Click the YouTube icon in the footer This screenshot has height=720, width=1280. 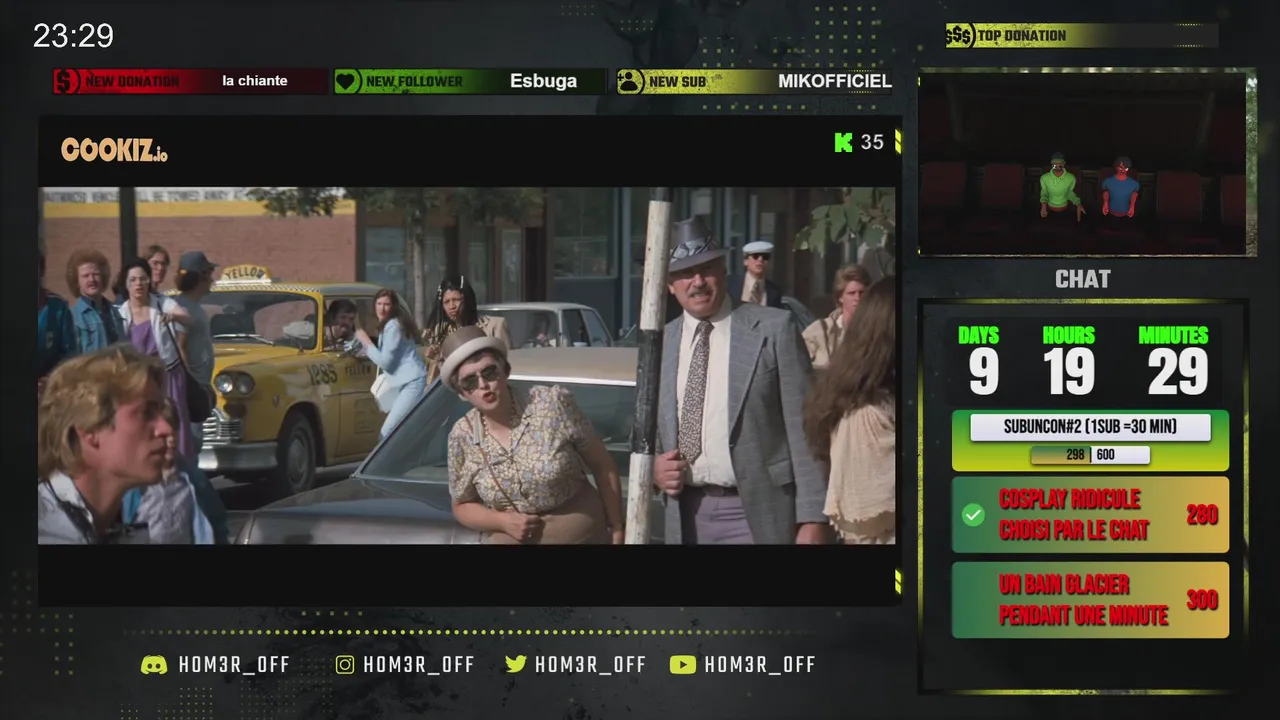(683, 665)
